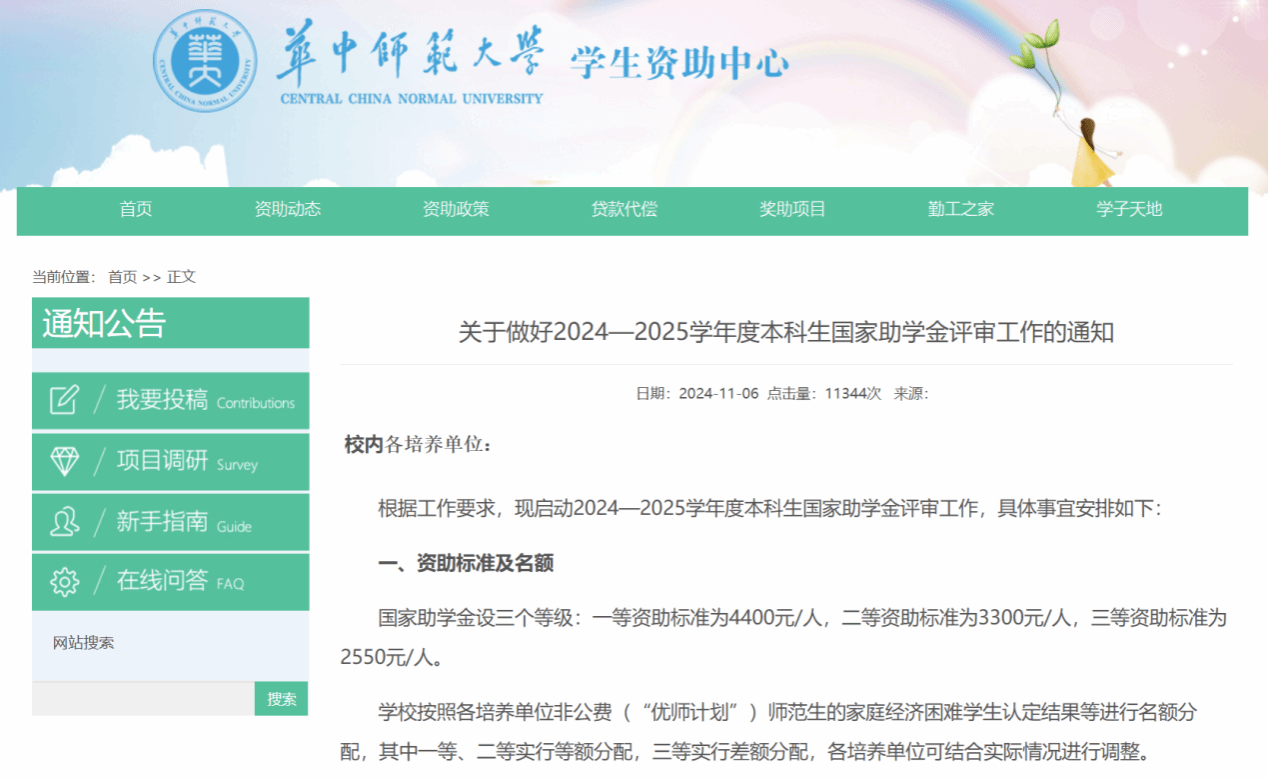Click the diamond icon beside 项目调研
The width and height of the screenshot is (1268, 778).
[x=64, y=461]
